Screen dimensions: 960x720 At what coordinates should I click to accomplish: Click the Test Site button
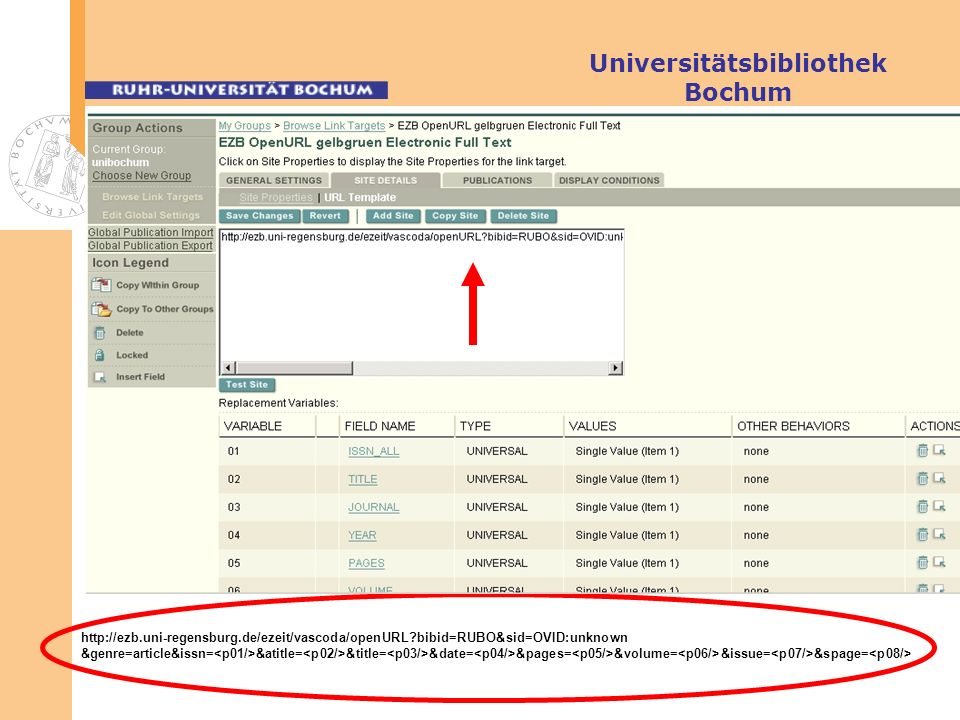[247, 385]
